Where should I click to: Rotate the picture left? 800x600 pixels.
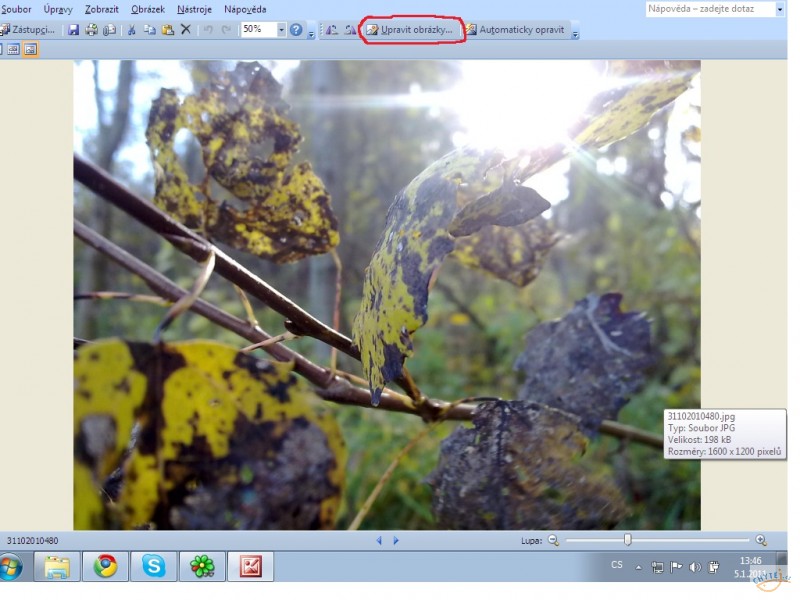(x=332, y=30)
